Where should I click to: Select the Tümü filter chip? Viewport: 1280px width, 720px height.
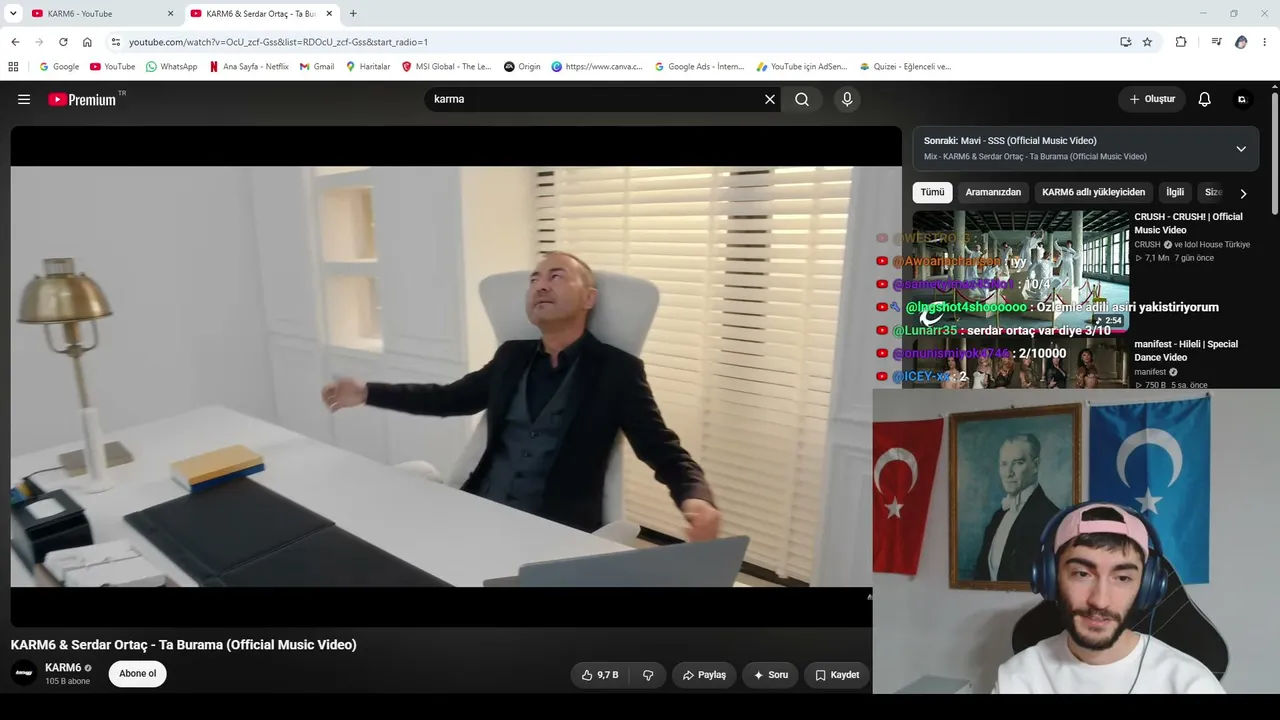tap(932, 192)
